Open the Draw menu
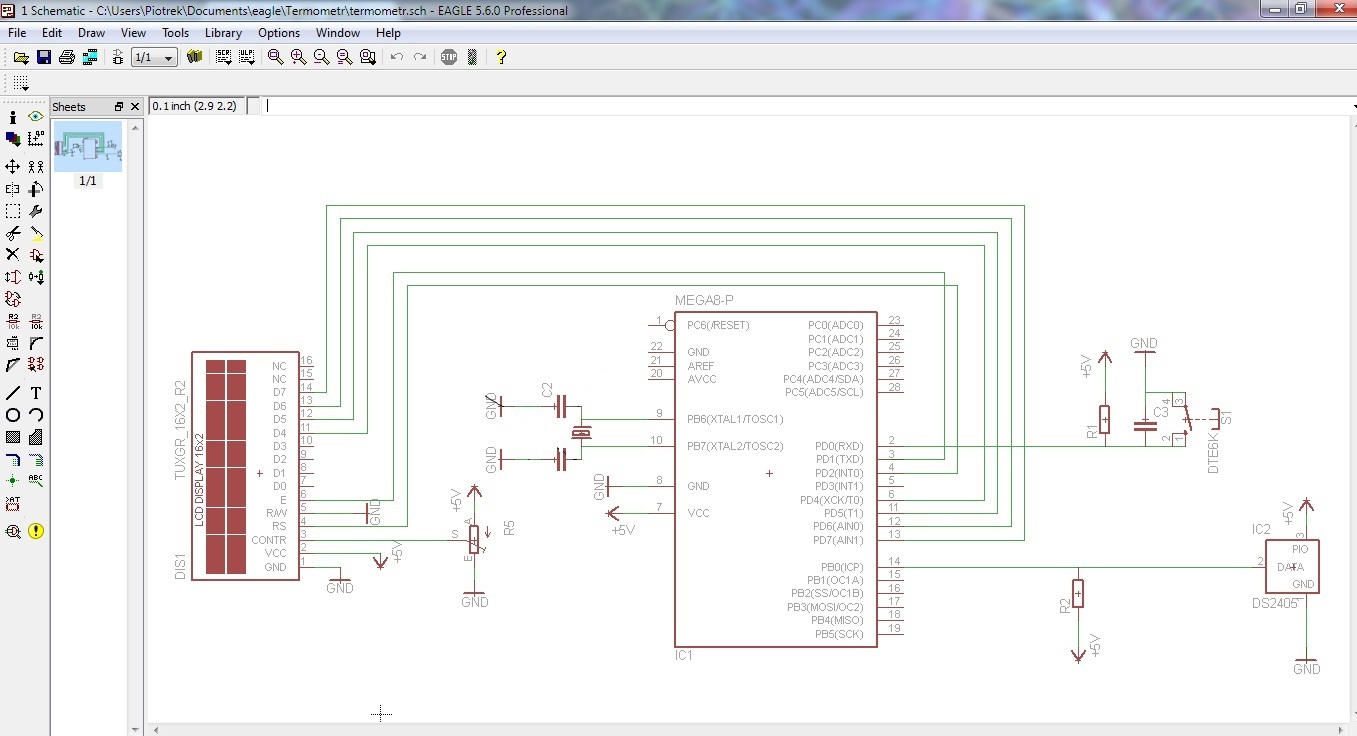 91,33
